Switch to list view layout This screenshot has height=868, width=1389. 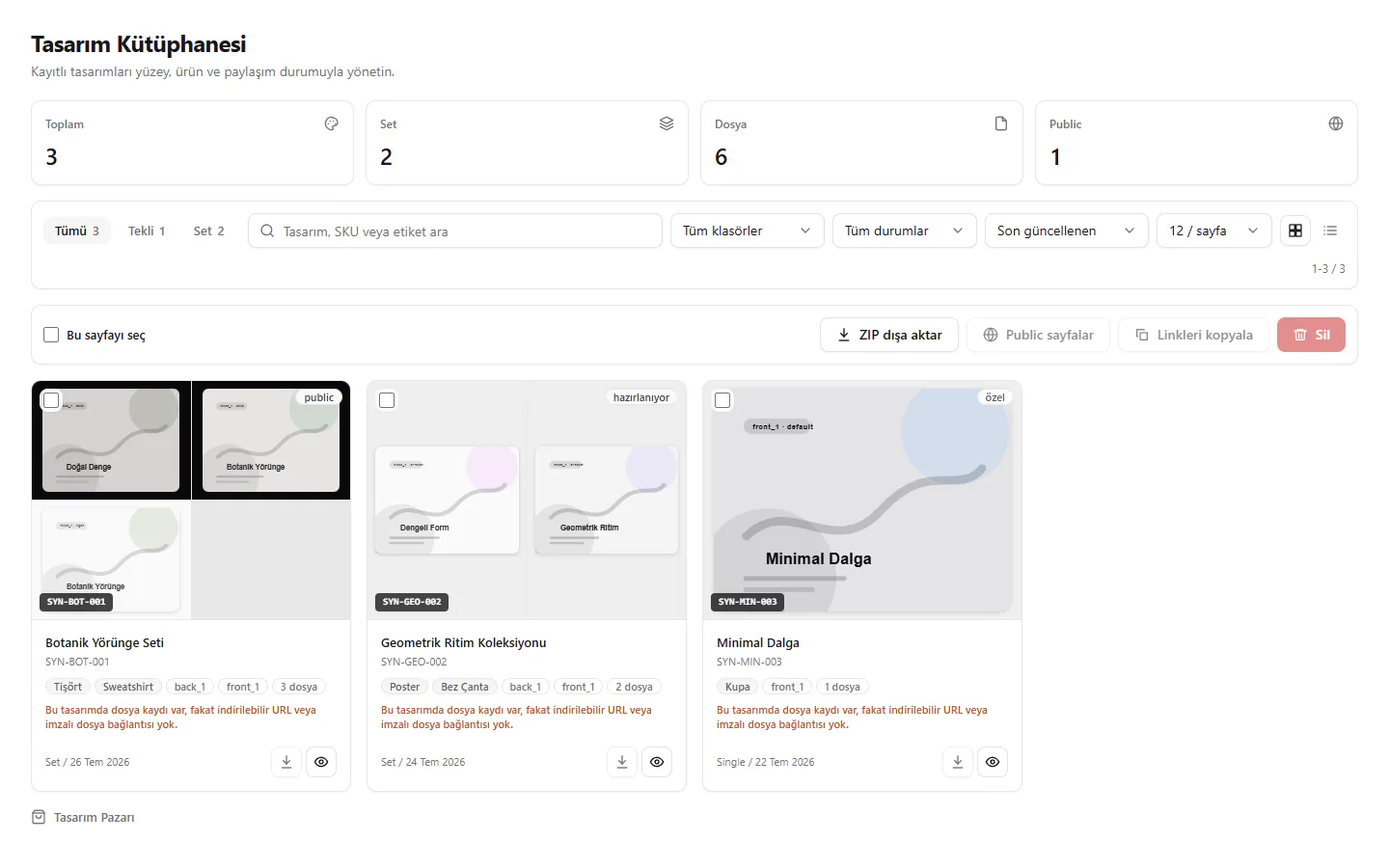pos(1330,231)
